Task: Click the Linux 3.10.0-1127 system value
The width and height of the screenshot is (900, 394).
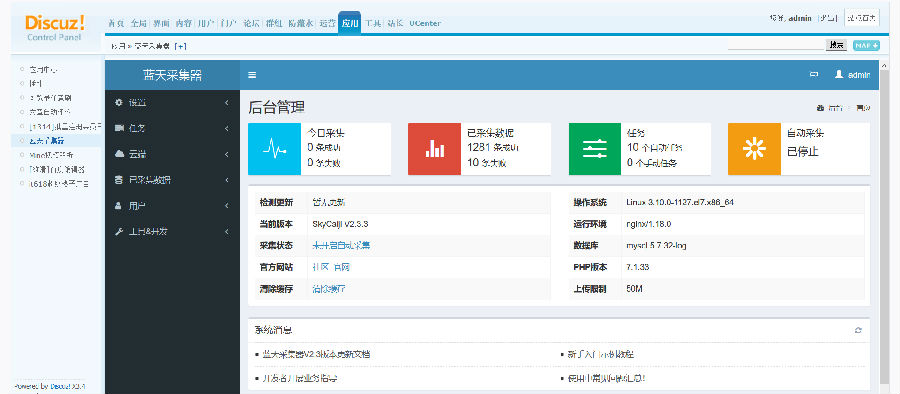Action: 680,202
